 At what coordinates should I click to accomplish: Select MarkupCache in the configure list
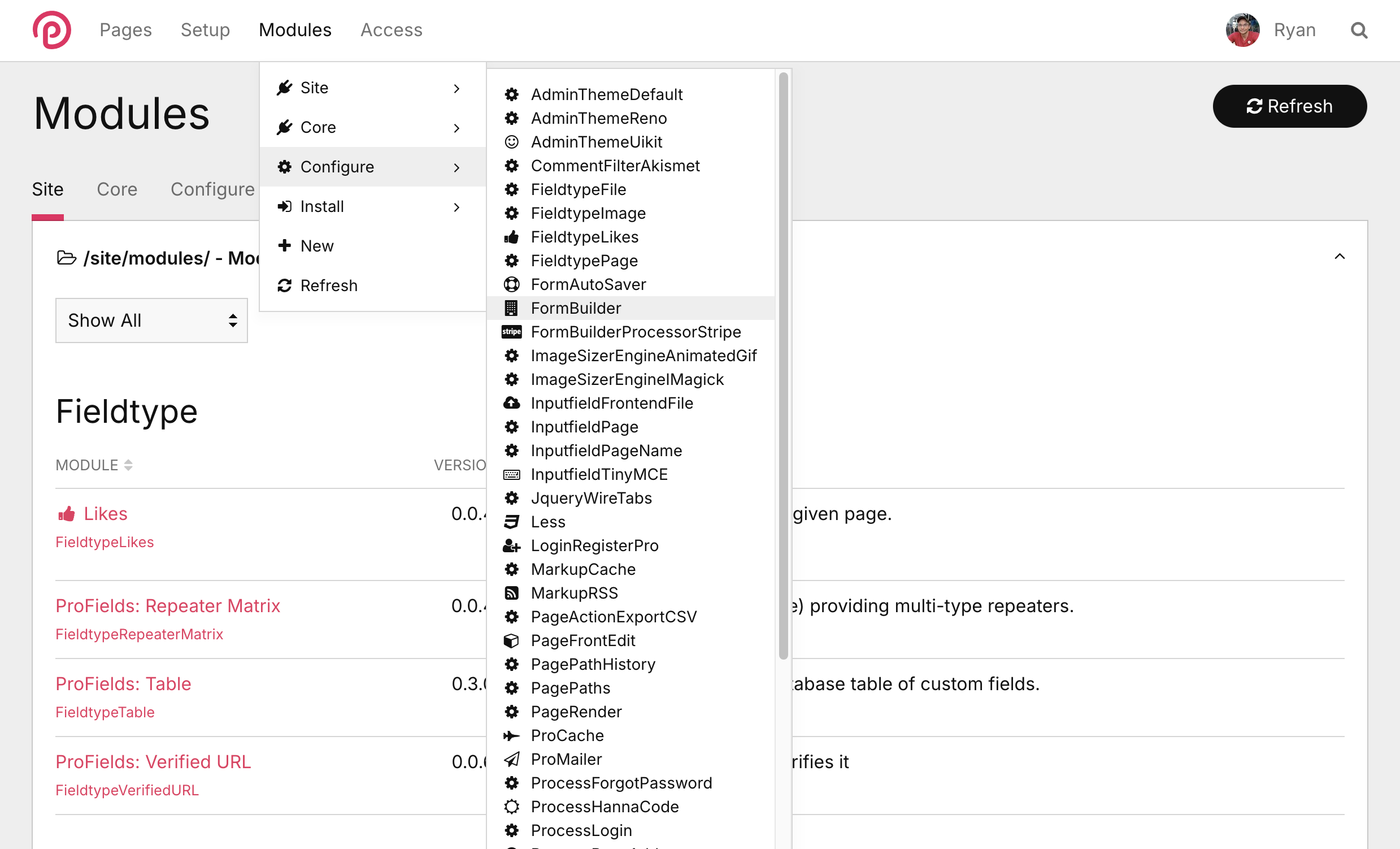click(631, 569)
